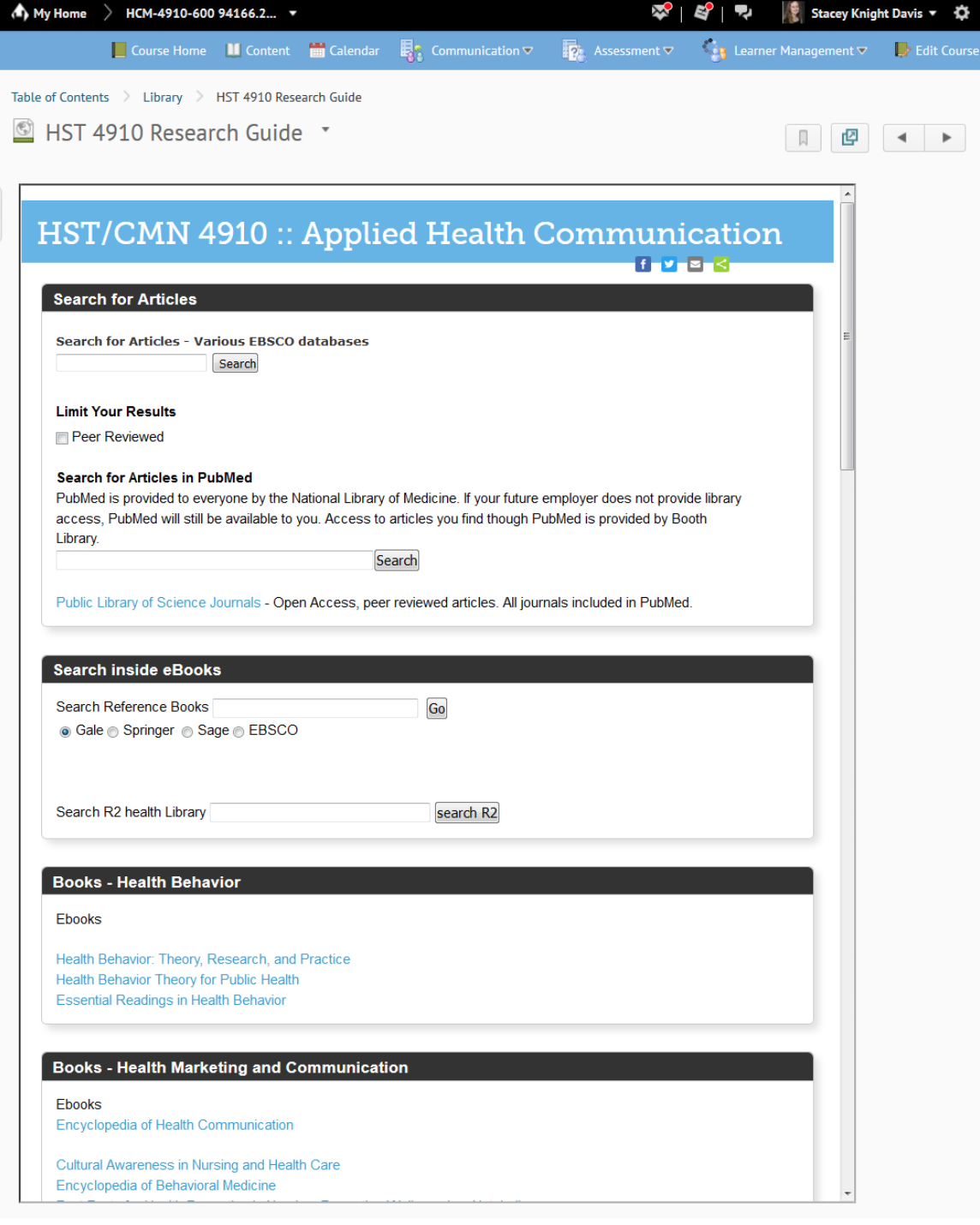This screenshot has height=1225, width=980.
Task: Open subscription alerts chat icon
Action: [x=743, y=12]
